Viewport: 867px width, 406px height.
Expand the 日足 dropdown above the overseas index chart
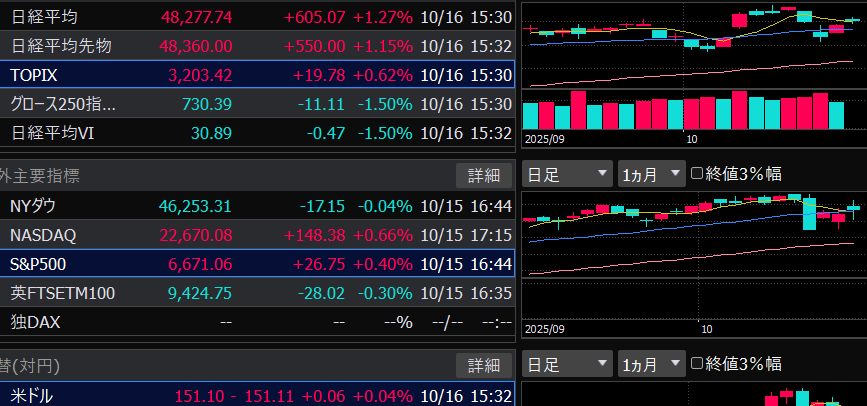click(567, 174)
